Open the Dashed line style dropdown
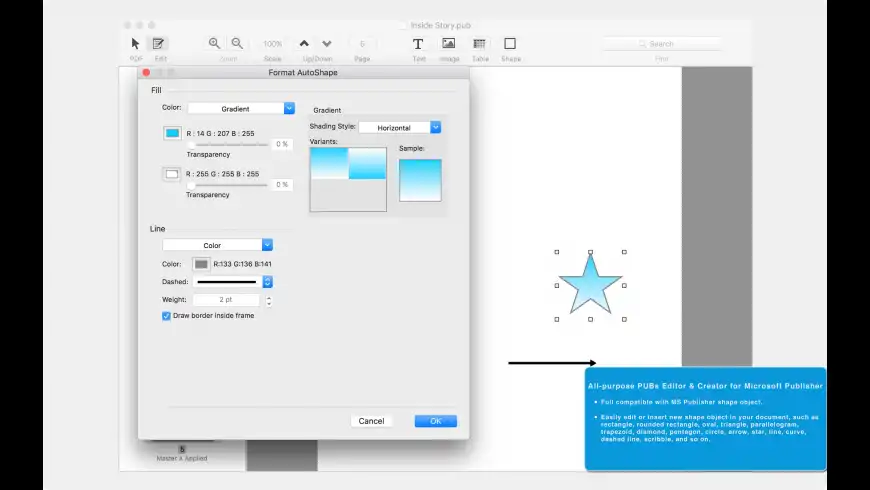Viewport: 870px width, 490px height. (x=232, y=282)
